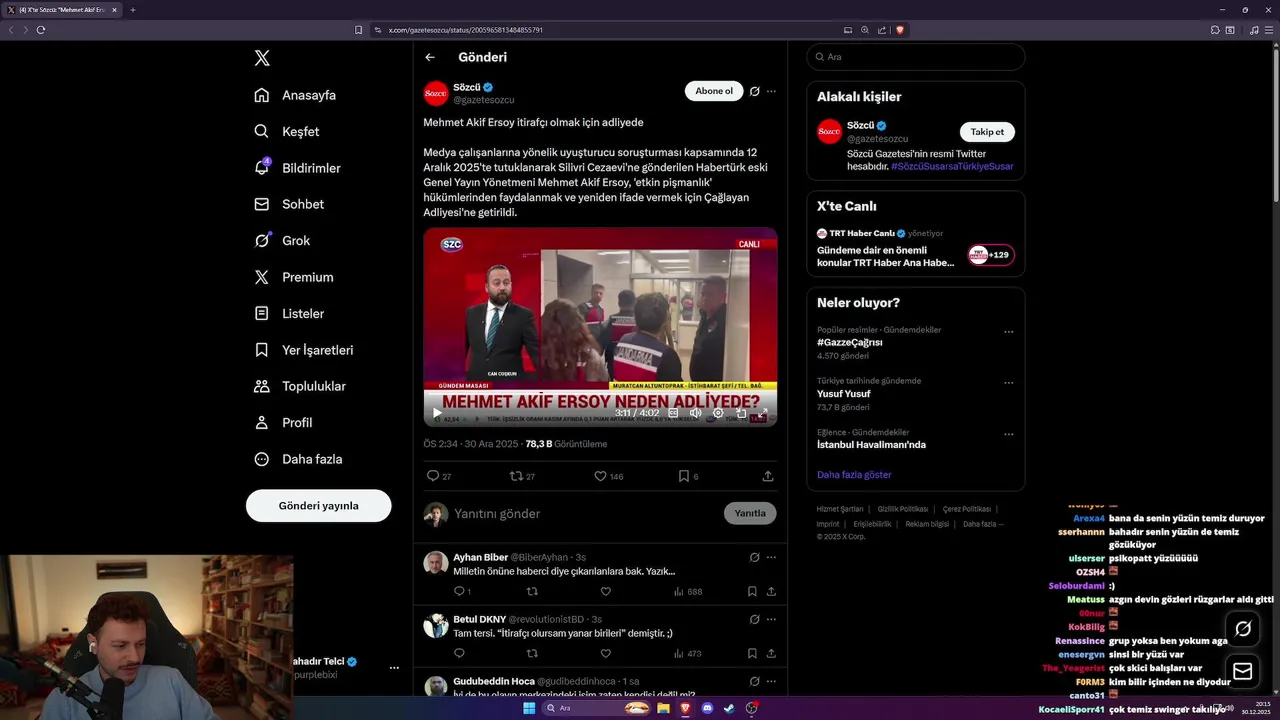Open Gizlilik Politikası footer link
Screen dimensions: 1280x720
(x=903, y=509)
